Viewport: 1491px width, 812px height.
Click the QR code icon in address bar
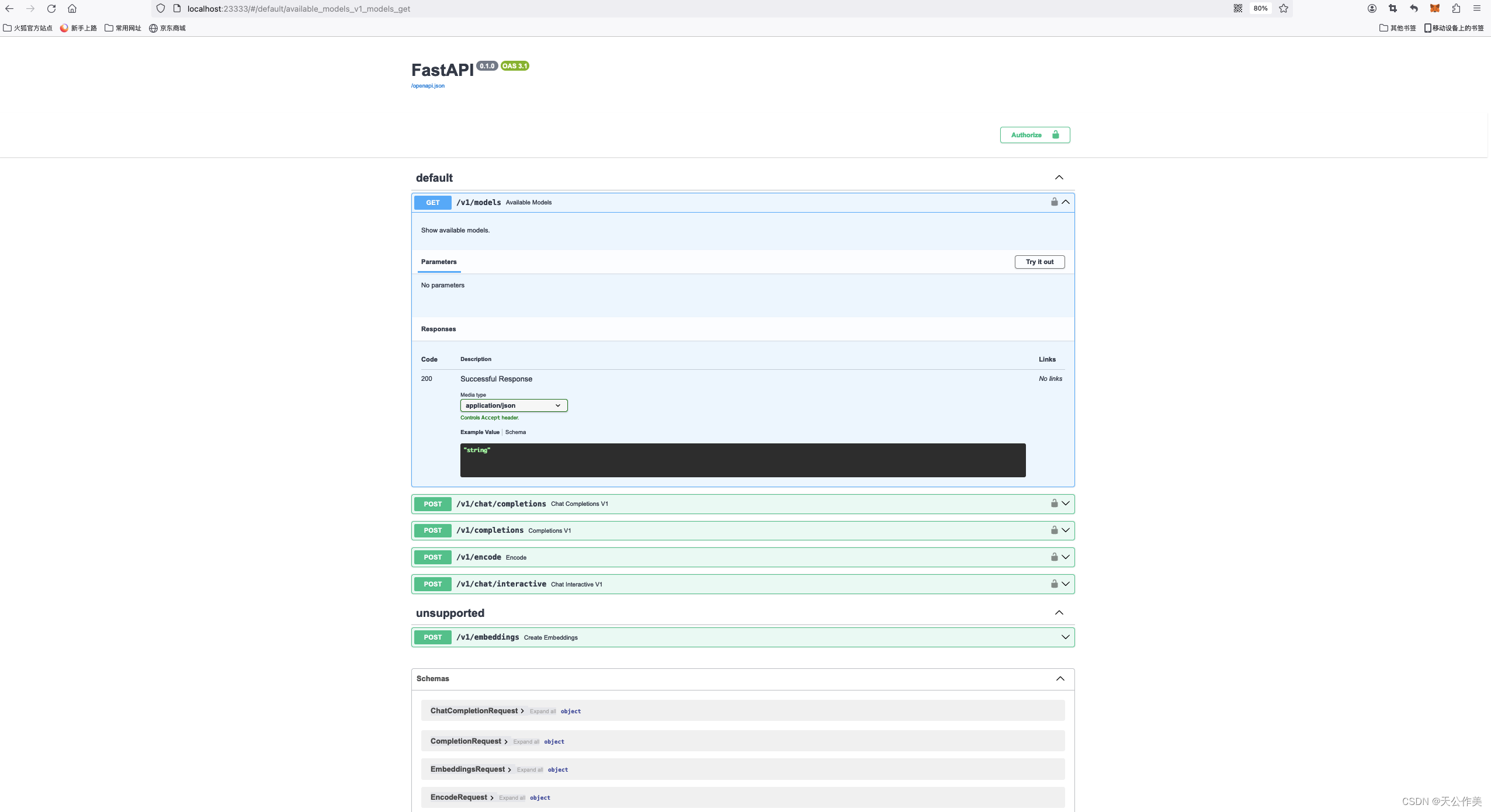[1237, 8]
